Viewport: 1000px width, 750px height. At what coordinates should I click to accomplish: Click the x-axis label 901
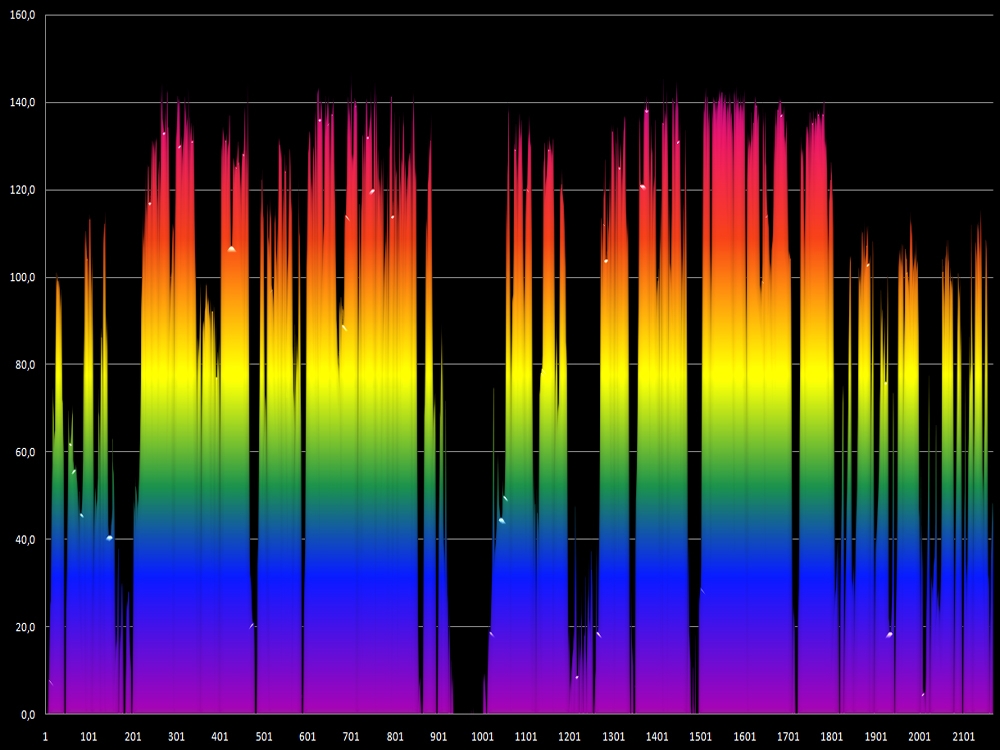[439, 737]
